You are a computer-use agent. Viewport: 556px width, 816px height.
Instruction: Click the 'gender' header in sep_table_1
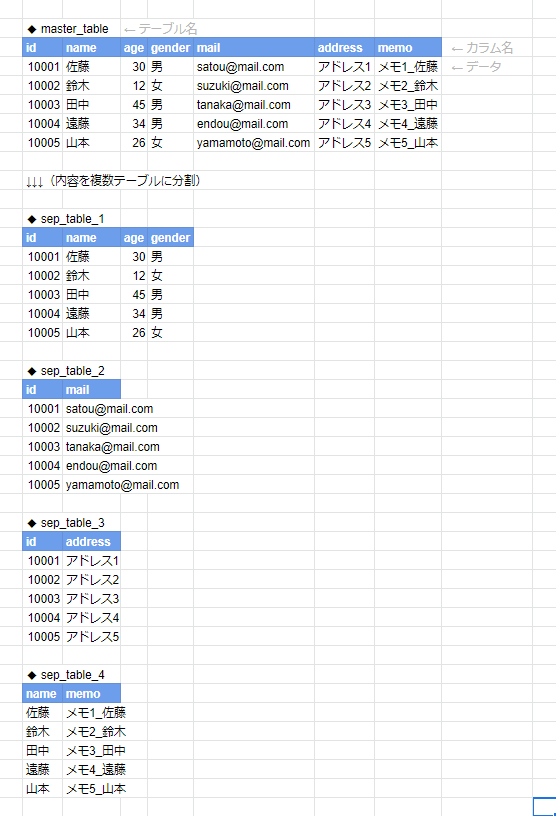[171, 238]
